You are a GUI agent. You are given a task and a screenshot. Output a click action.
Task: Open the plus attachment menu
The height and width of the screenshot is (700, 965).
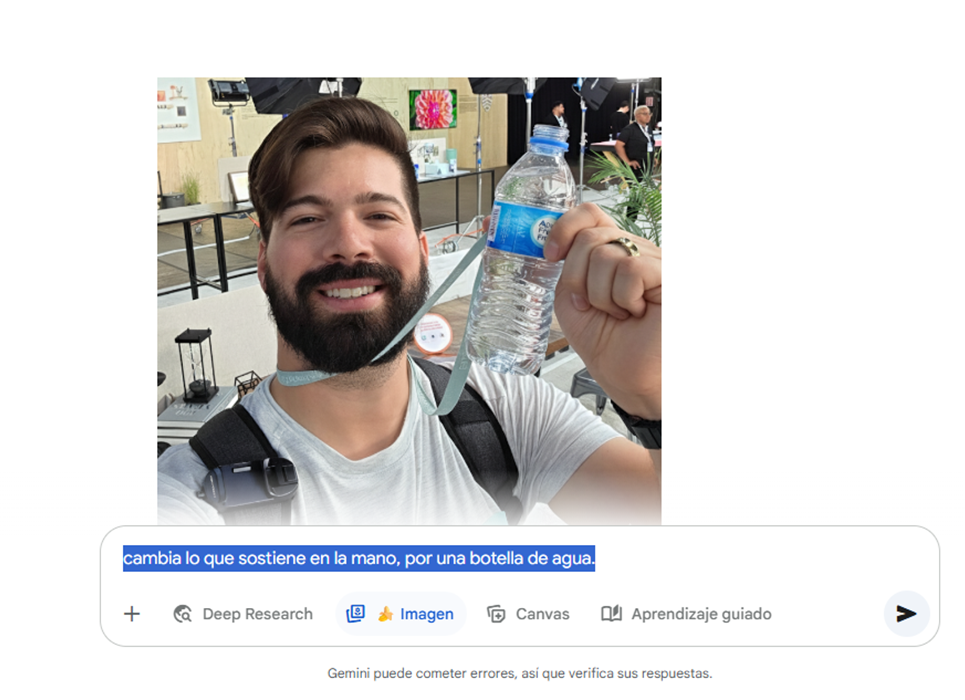[x=132, y=614]
